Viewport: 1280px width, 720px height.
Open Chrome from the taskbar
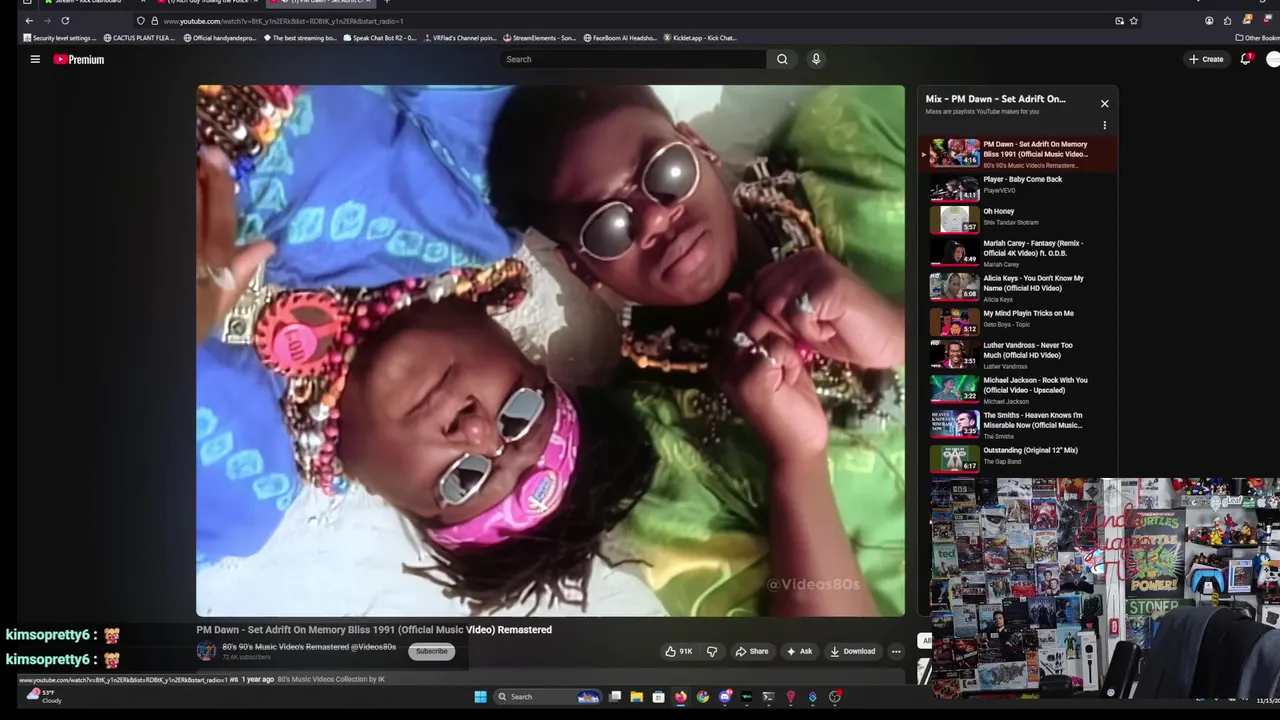pos(703,696)
